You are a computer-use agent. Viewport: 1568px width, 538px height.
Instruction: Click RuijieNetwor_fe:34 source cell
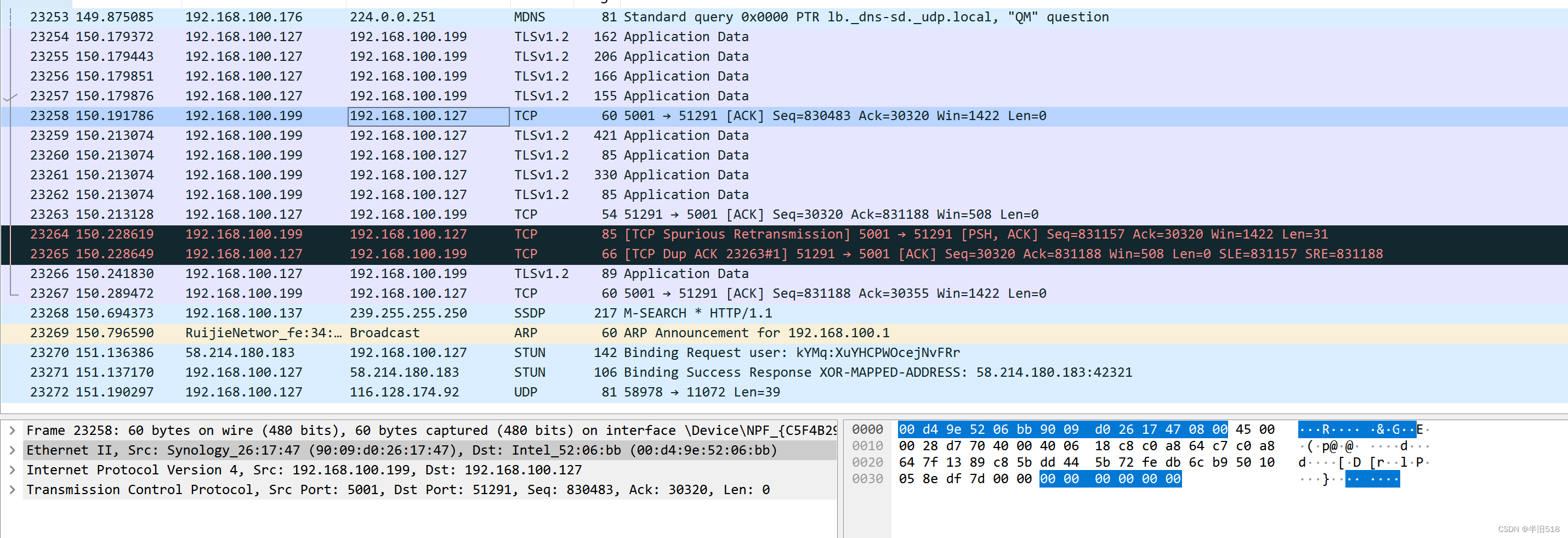pyautogui.click(x=263, y=333)
